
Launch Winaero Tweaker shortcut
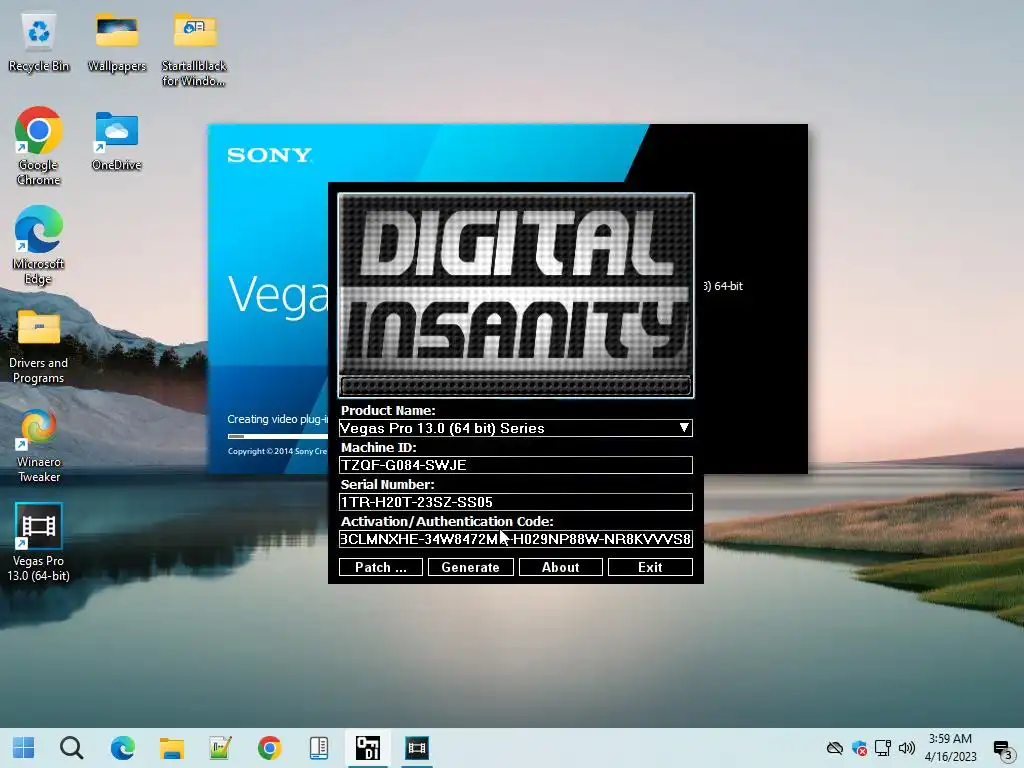click(39, 445)
